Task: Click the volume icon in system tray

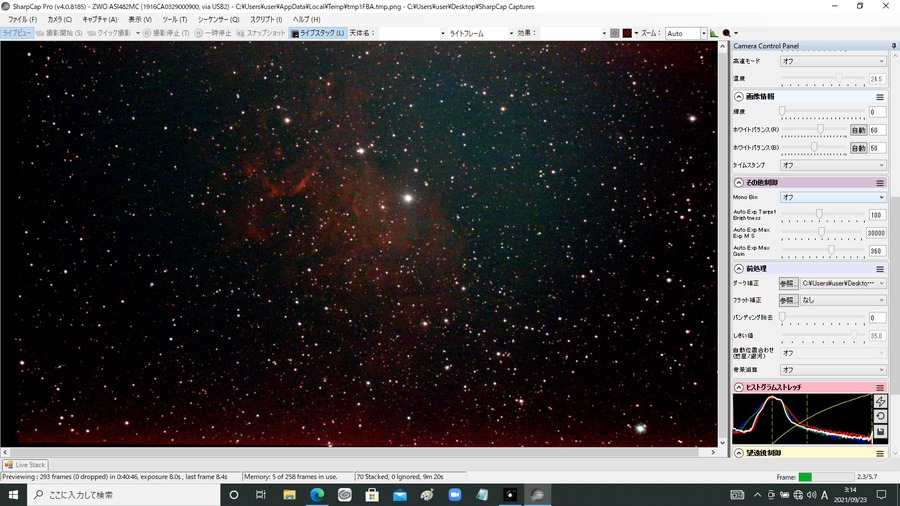Action: pos(811,495)
